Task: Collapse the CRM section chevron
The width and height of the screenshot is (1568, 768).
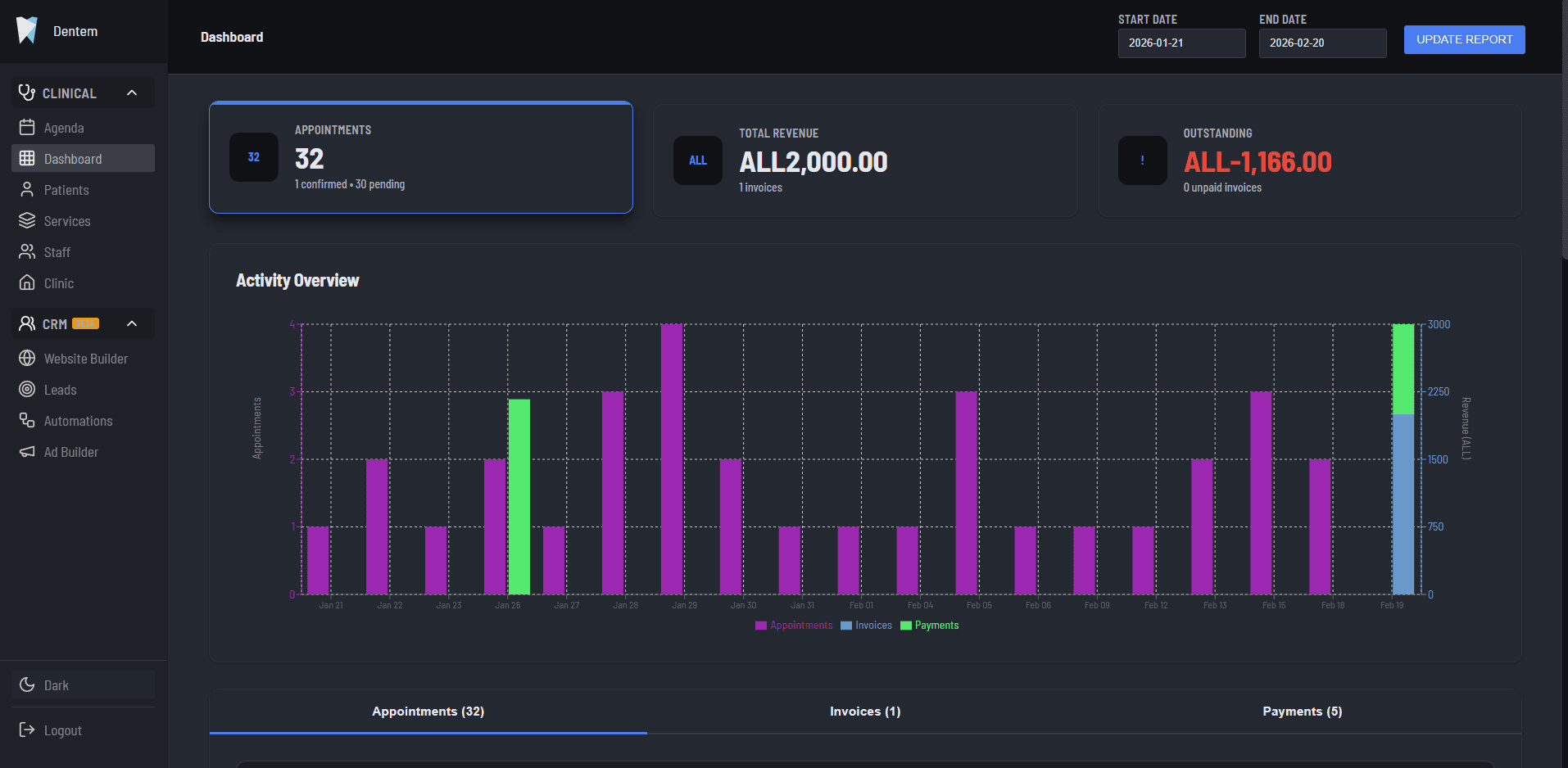Action: (x=132, y=323)
